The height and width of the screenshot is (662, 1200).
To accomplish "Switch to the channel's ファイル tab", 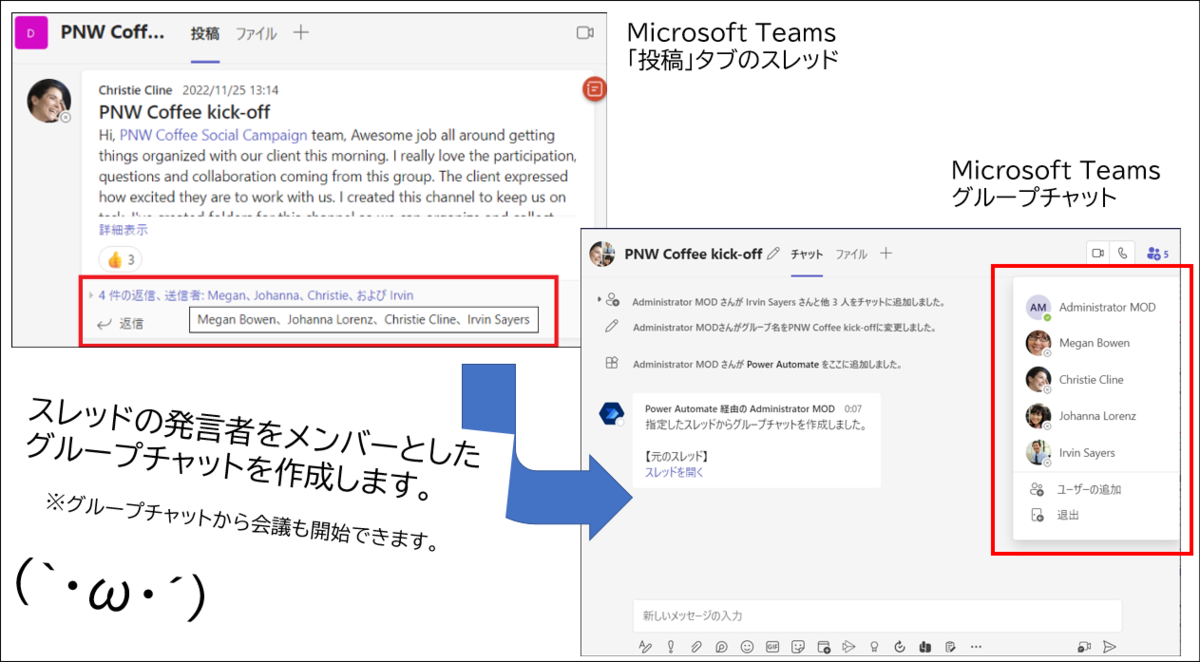I will pos(256,33).
